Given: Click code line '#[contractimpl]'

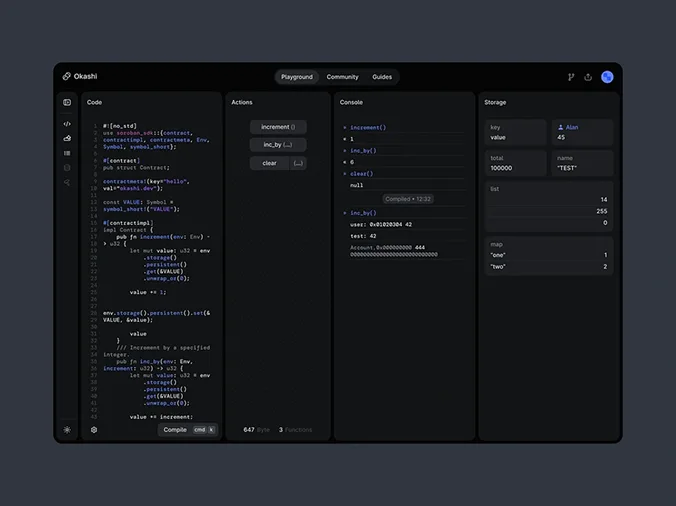Looking at the screenshot, I should click(x=128, y=223).
